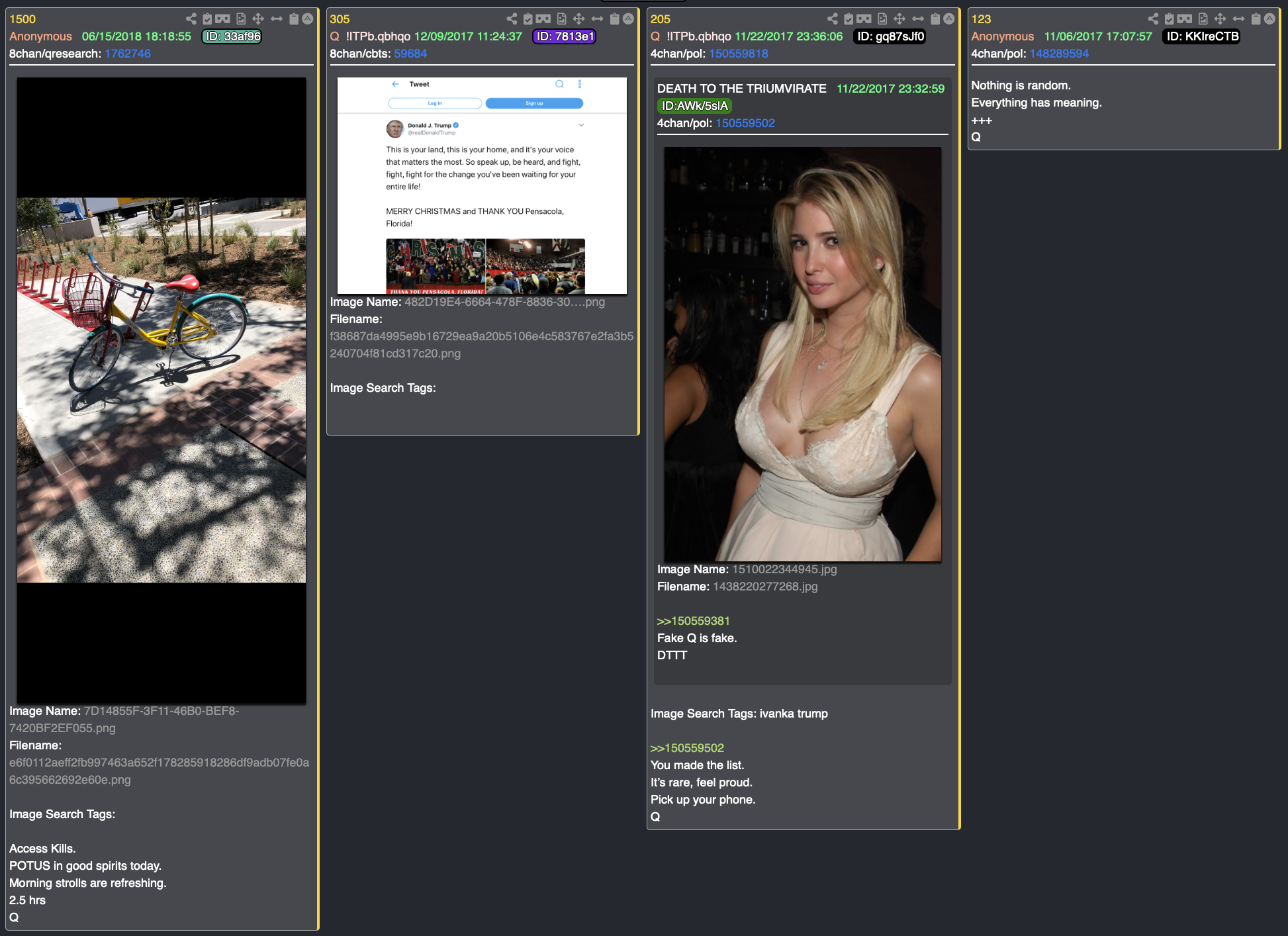Screen dimensions: 1288x936
Task: Click the 'Image Search Tags: ivanka trump' text
Action: pos(739,714)
